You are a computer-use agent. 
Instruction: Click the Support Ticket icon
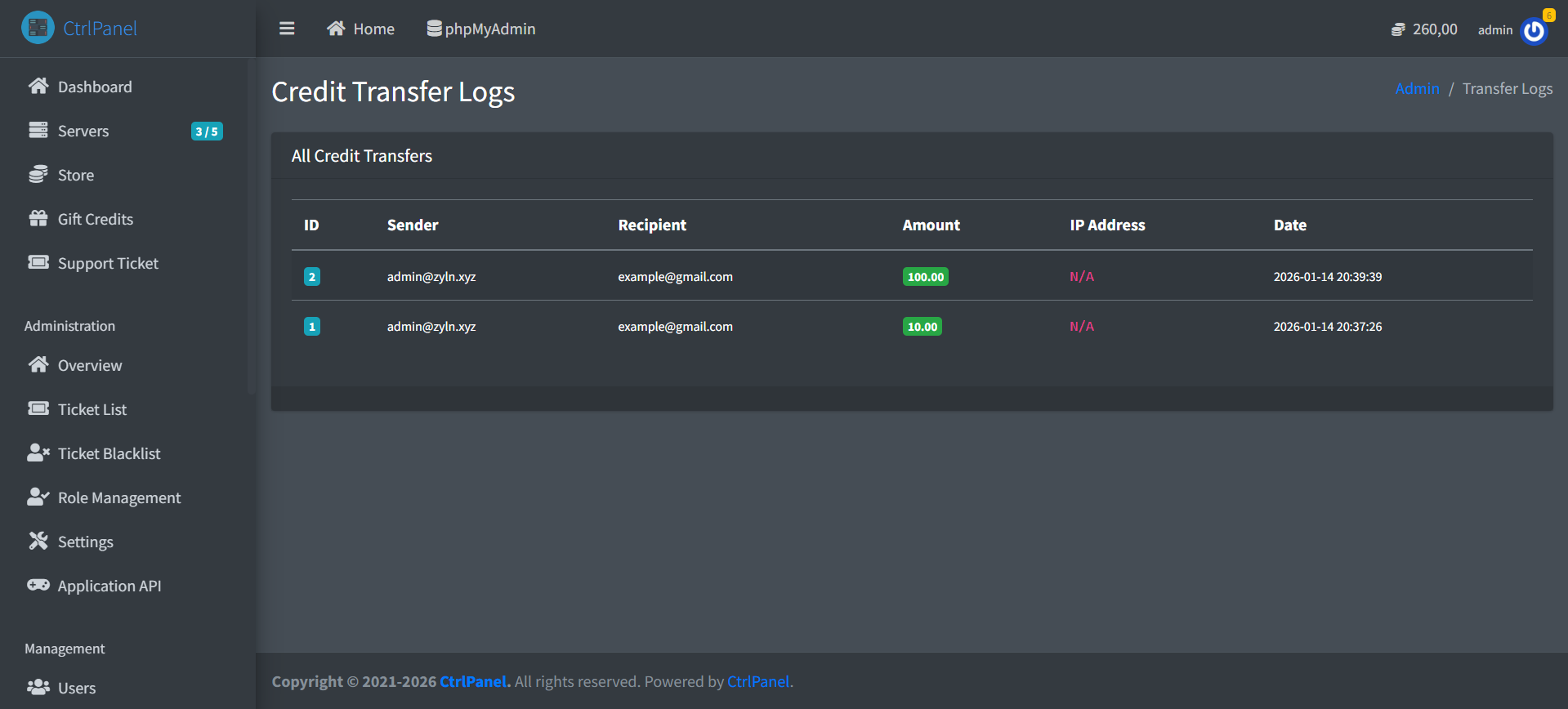pos(38,263)
